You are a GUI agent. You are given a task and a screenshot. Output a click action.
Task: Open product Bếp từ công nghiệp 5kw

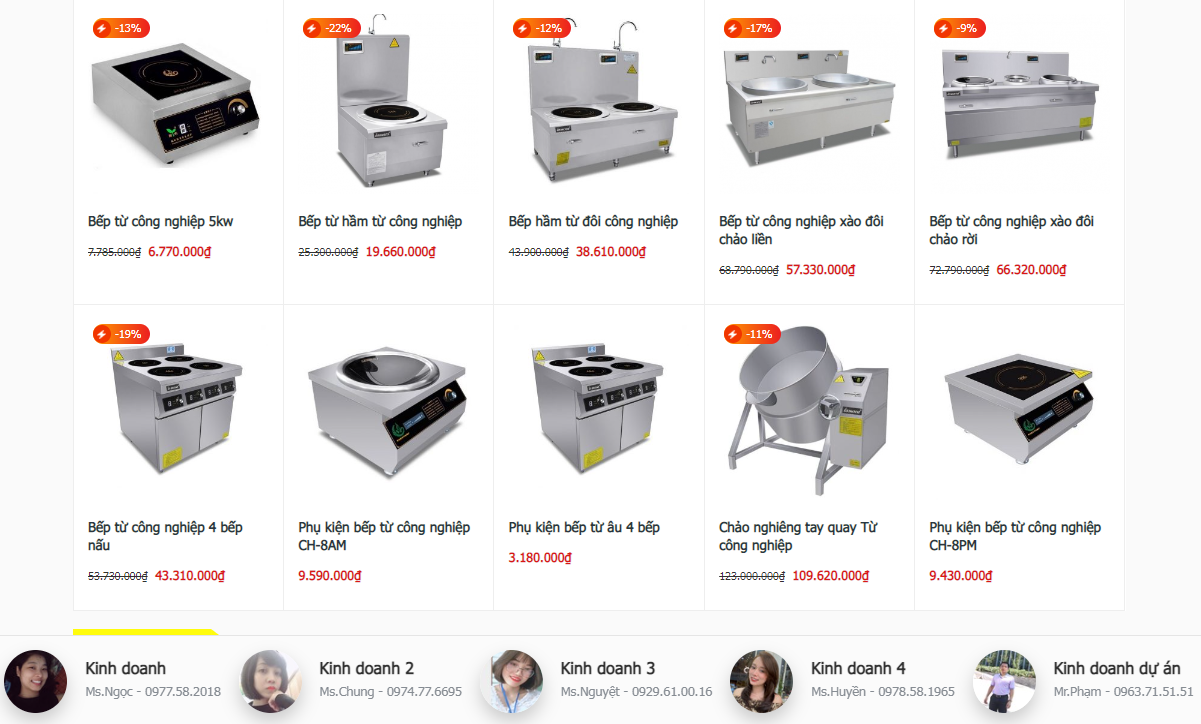(x=160, y=221)
